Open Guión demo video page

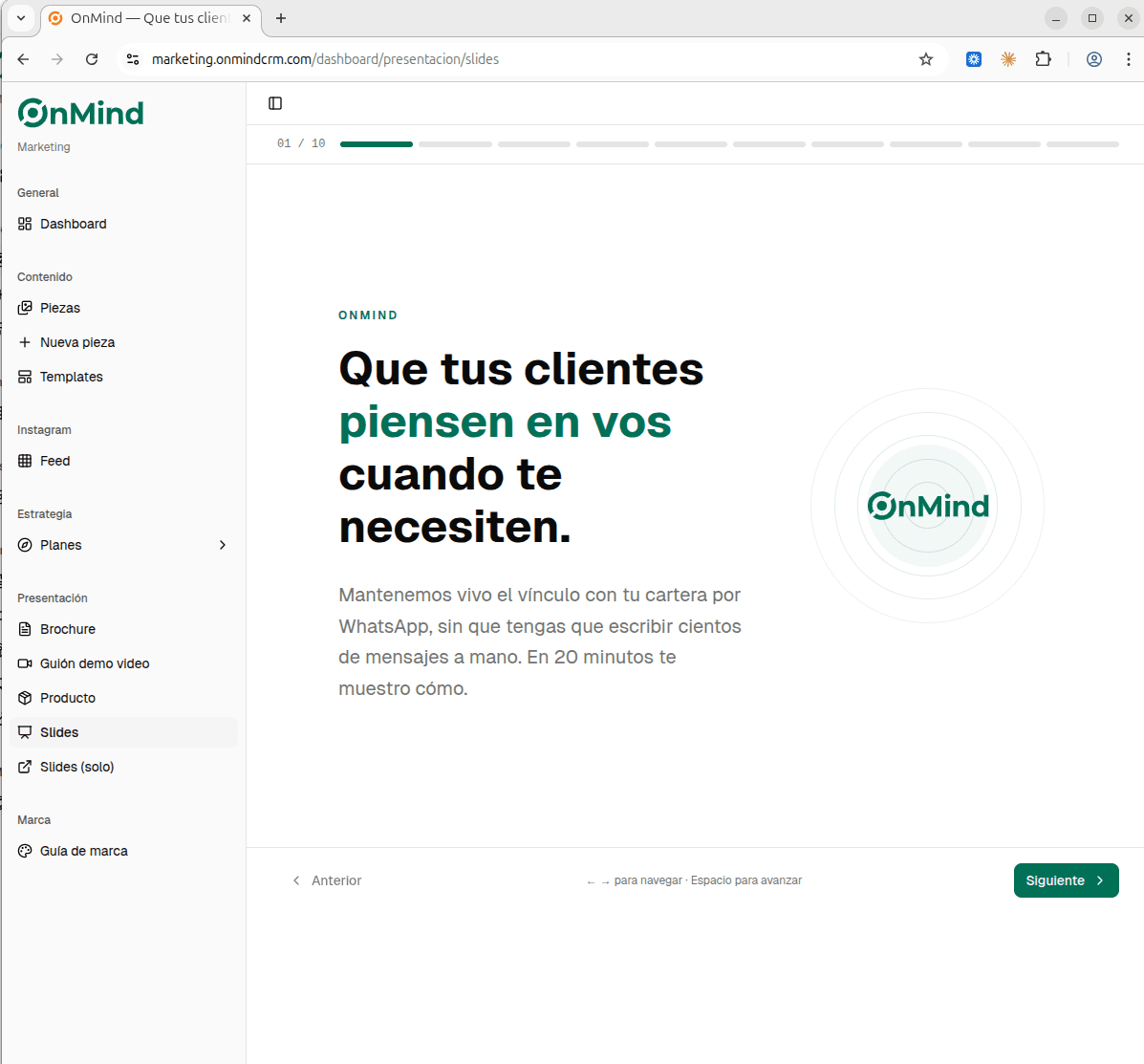pos(124,663)
